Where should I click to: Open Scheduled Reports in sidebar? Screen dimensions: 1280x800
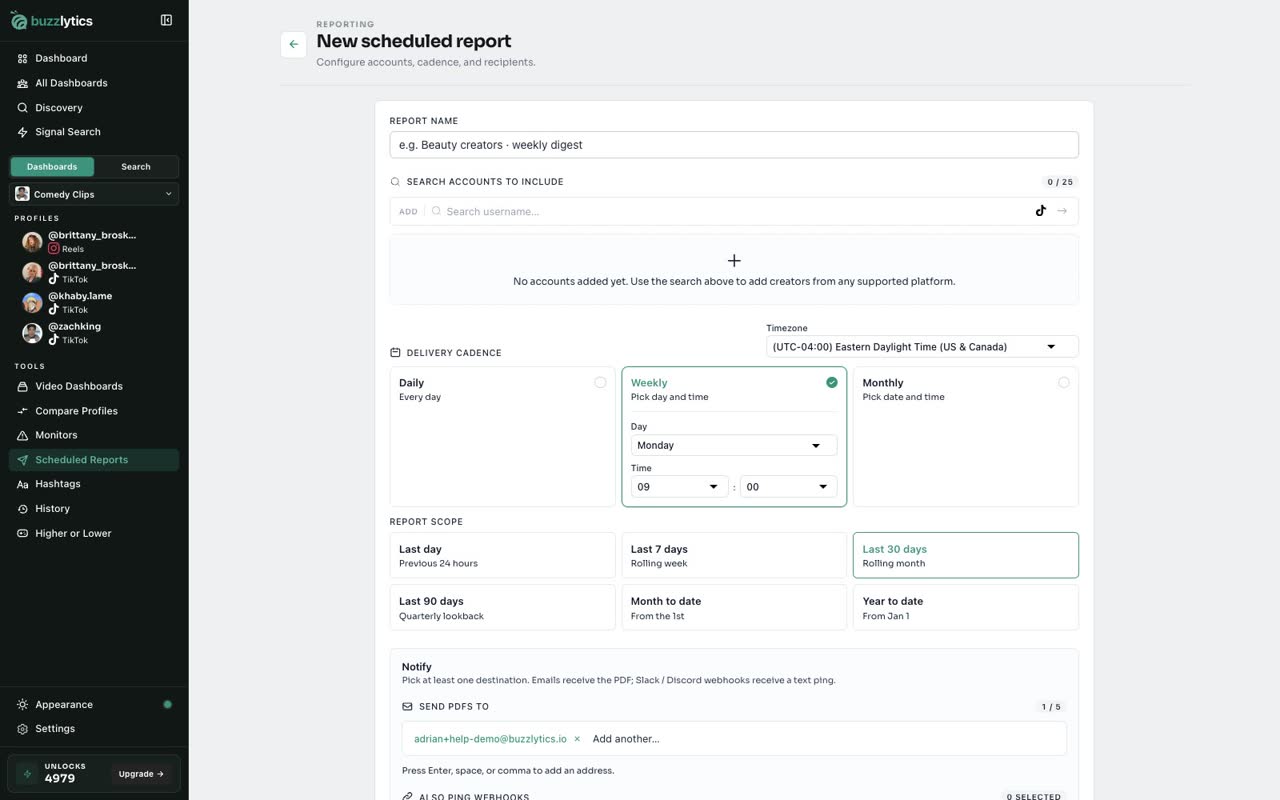pyautogui.click(x=94, y=460)
